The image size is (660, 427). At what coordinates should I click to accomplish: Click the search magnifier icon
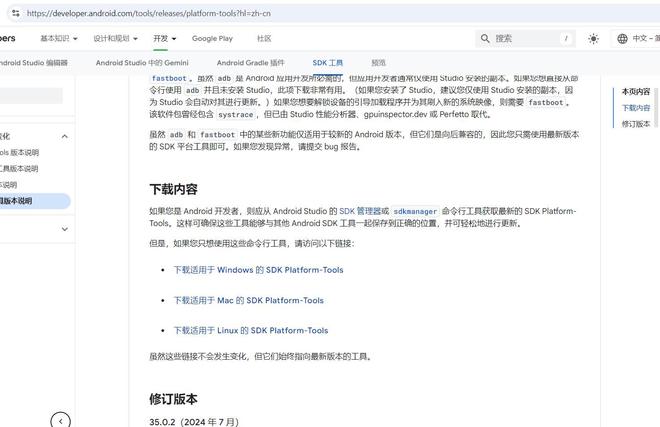pyautogui.click(x=485, y=38)
